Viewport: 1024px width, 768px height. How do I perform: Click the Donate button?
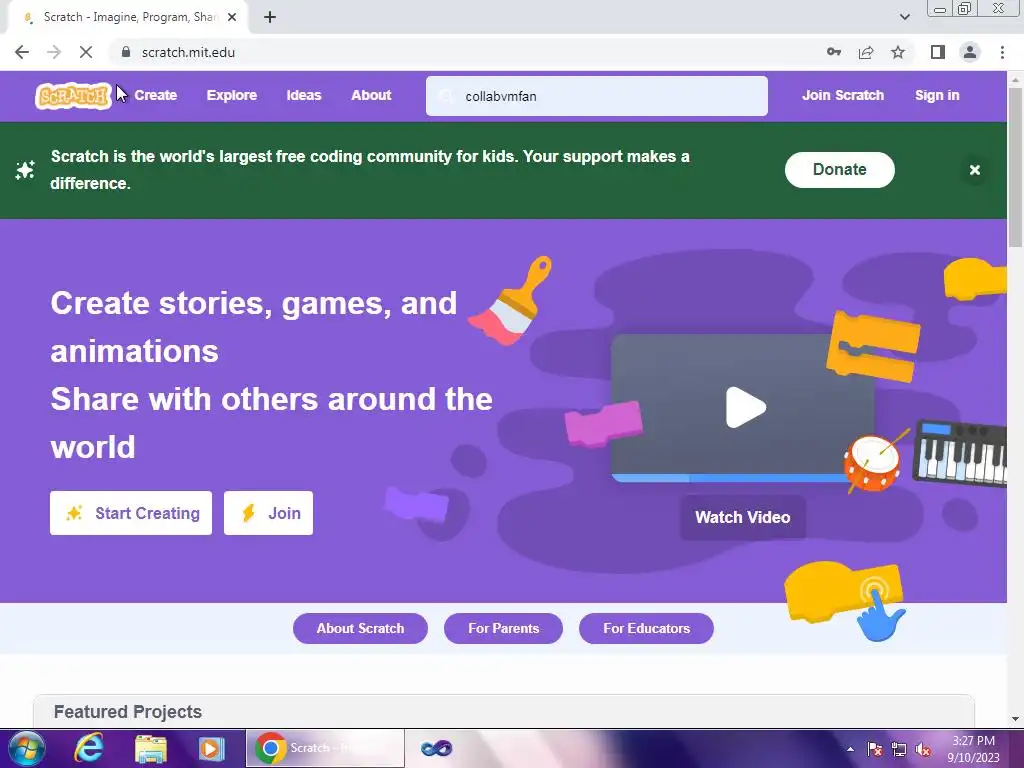839,170
